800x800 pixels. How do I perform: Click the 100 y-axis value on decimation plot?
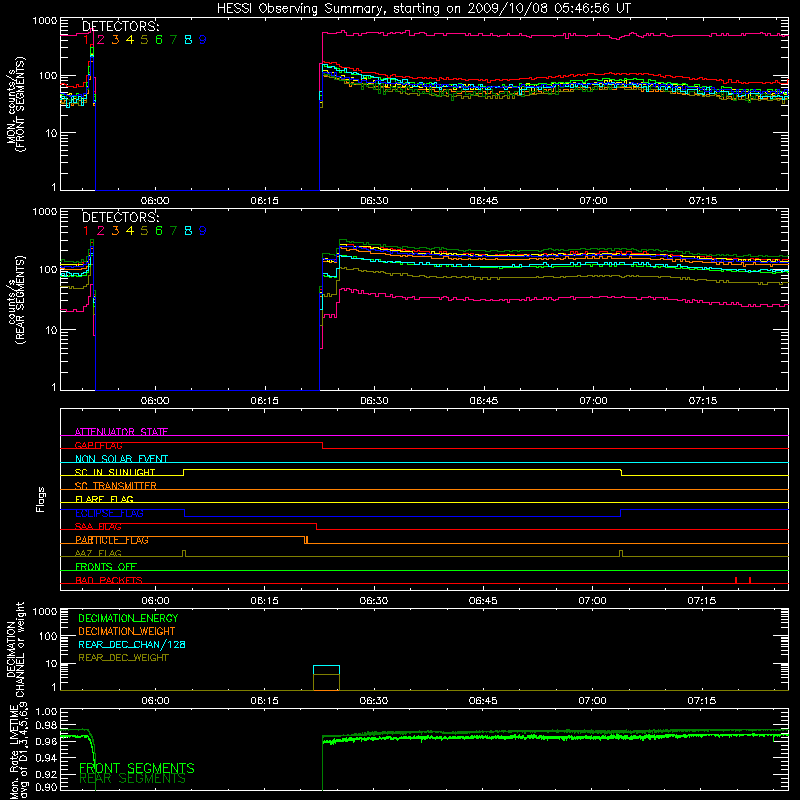pos(48,636)
